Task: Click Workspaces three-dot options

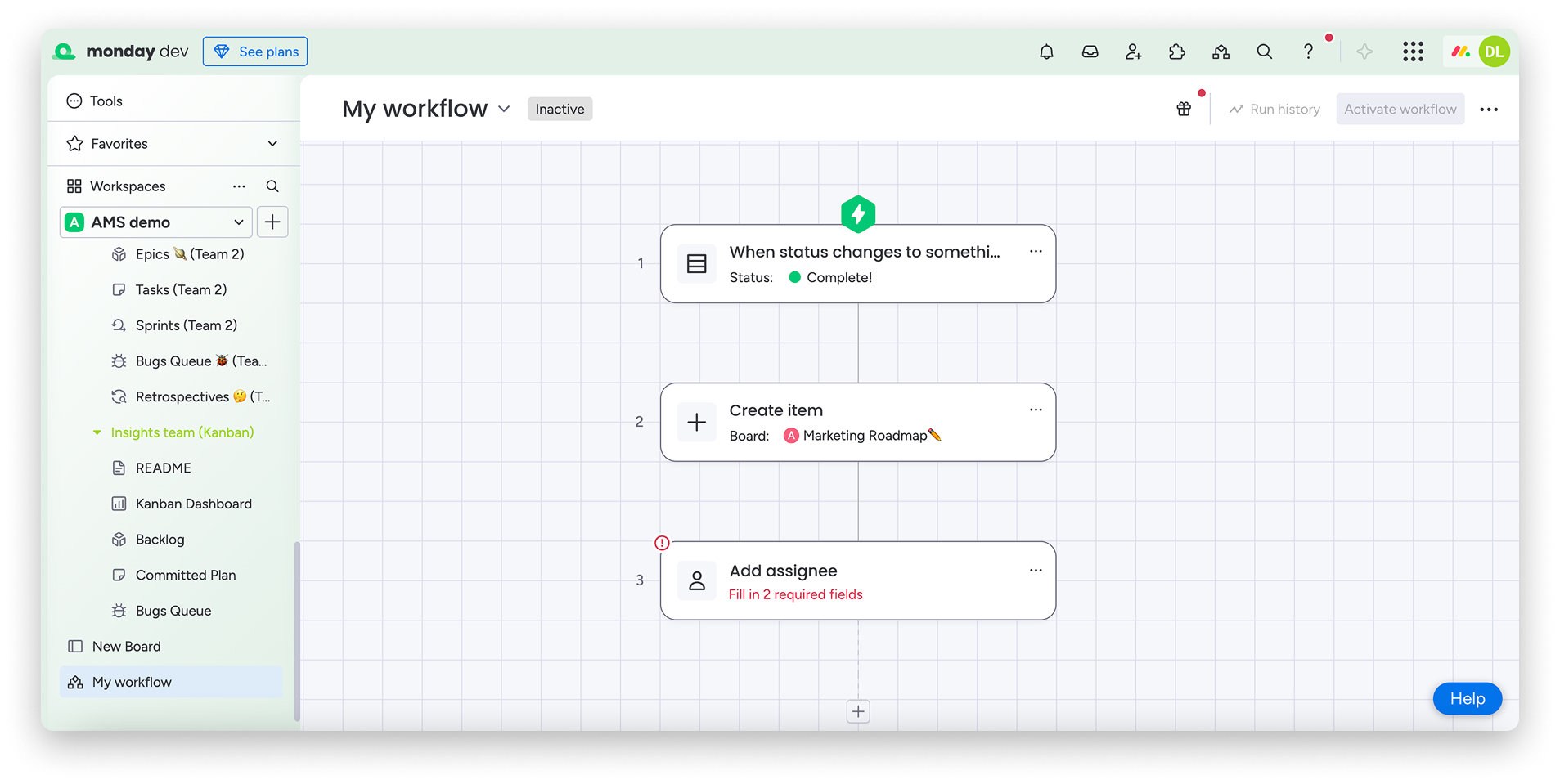Action: [x=239, y=186]
